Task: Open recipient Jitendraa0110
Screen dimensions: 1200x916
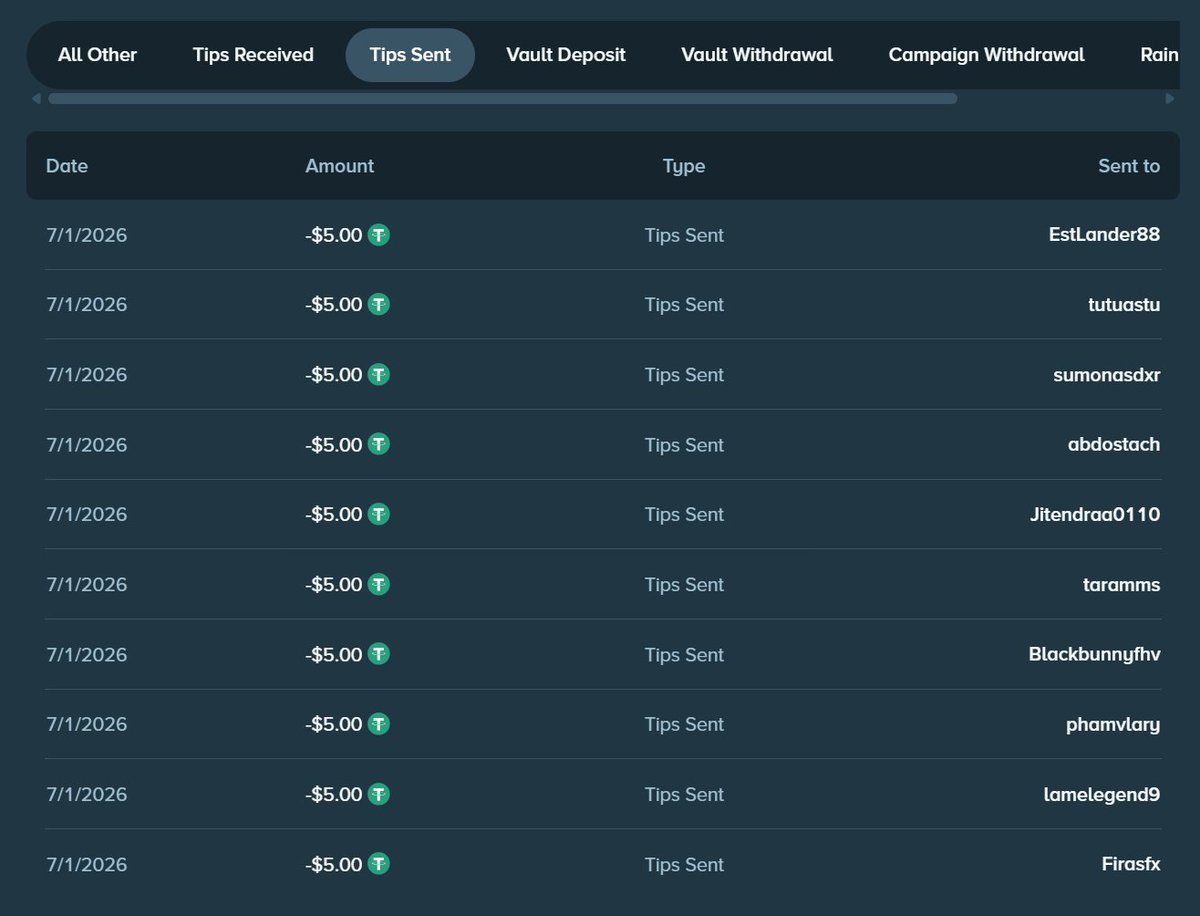Action: 1097,514
